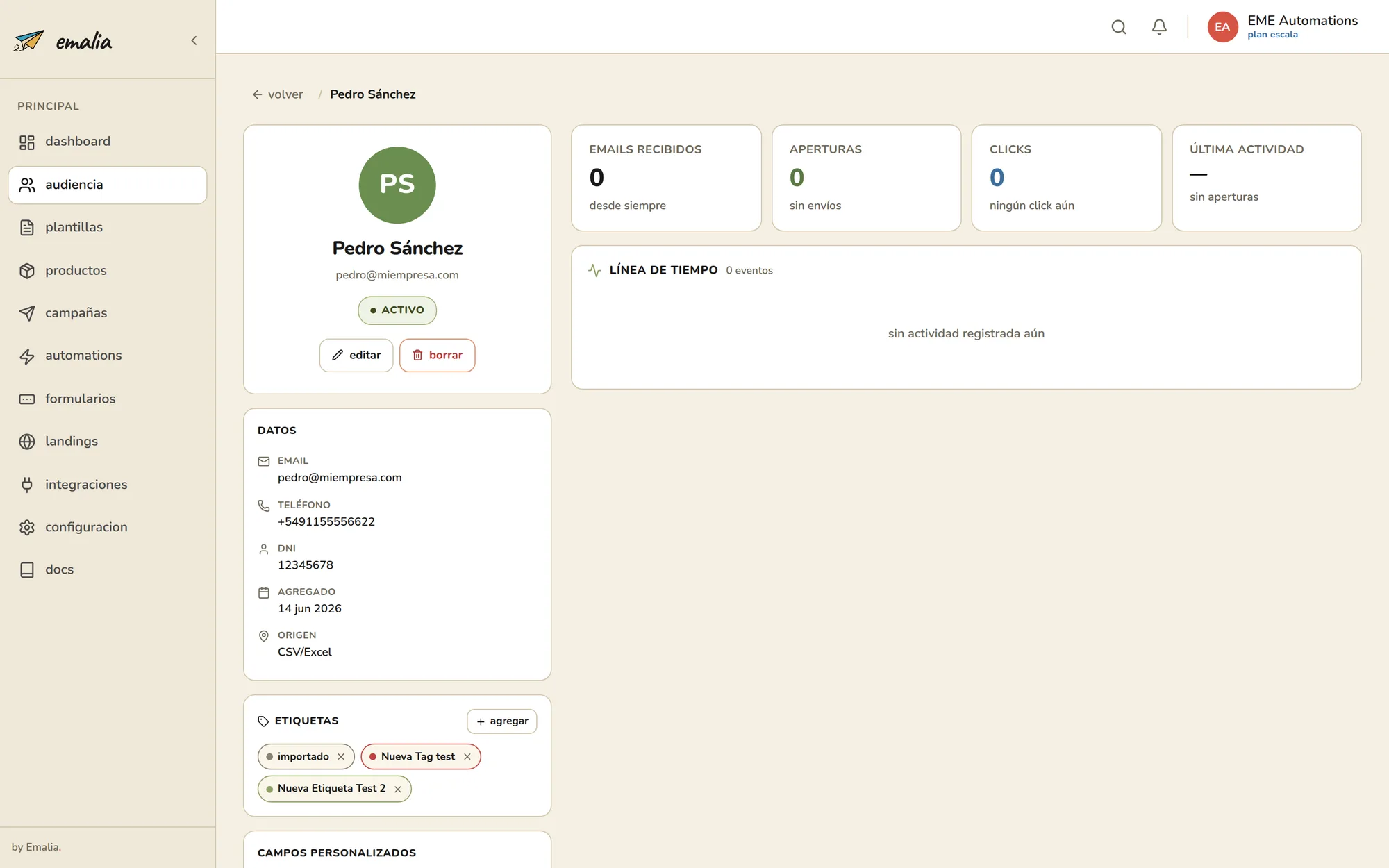Select audiencia menu item

(108, 185)
